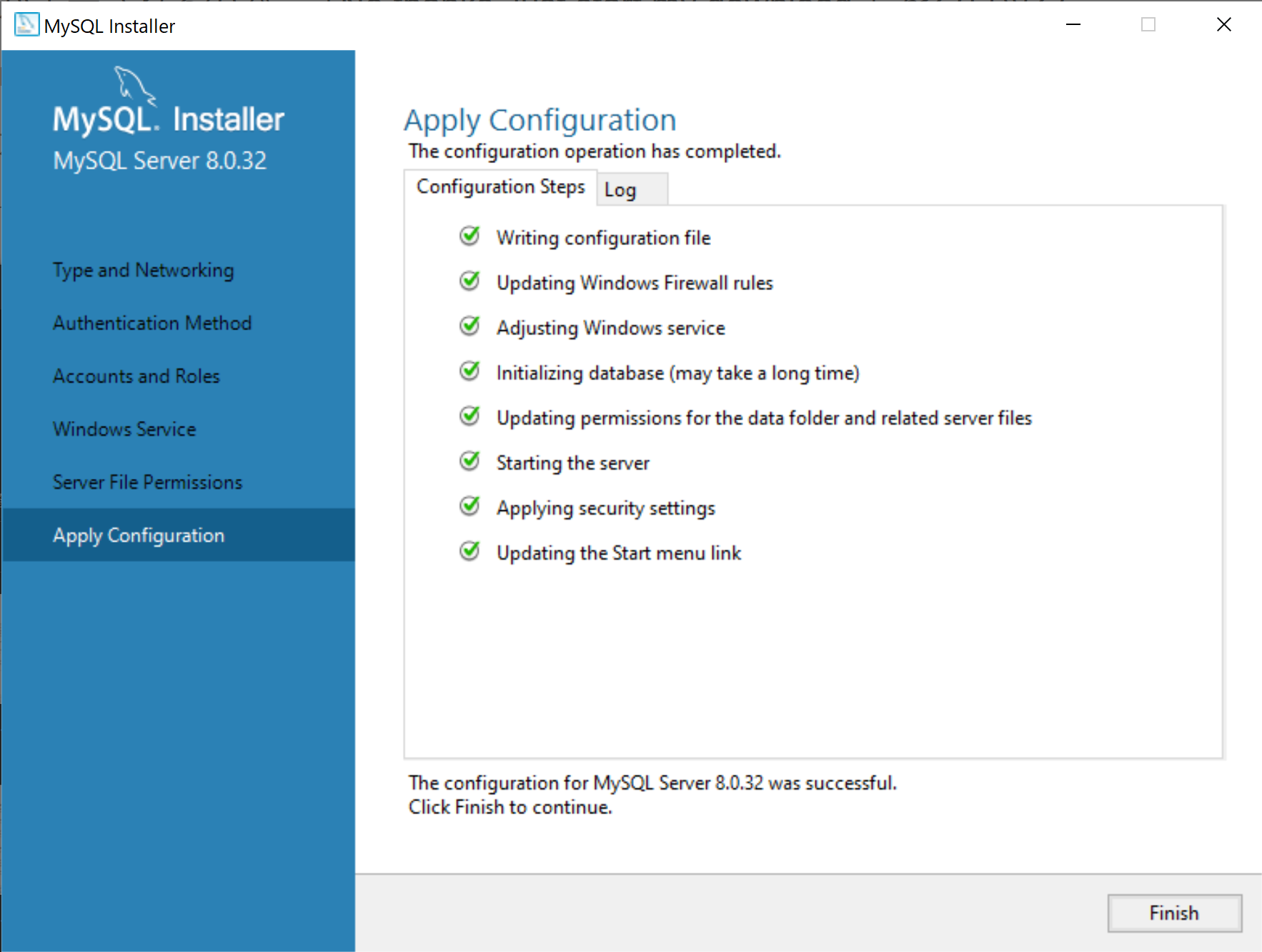Open the Windows Service step
Screen dimensions: 1262x952
coord(124,429)
